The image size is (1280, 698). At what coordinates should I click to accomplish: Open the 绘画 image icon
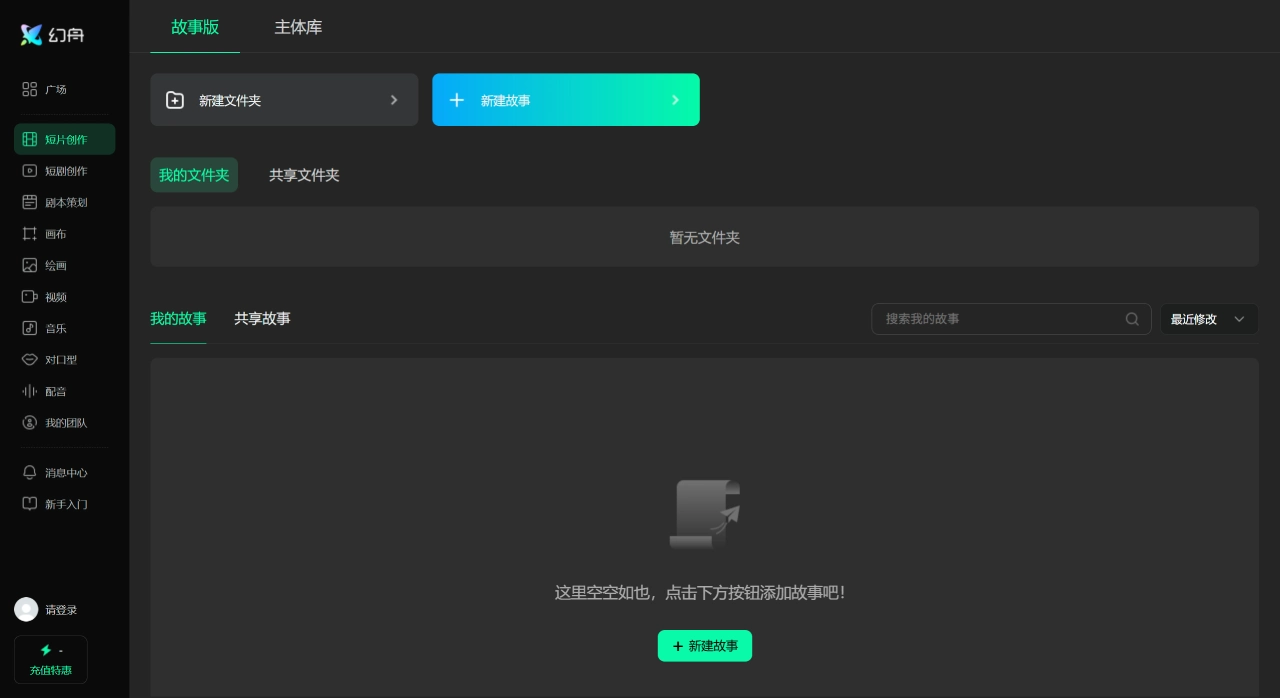coord(30,265)
